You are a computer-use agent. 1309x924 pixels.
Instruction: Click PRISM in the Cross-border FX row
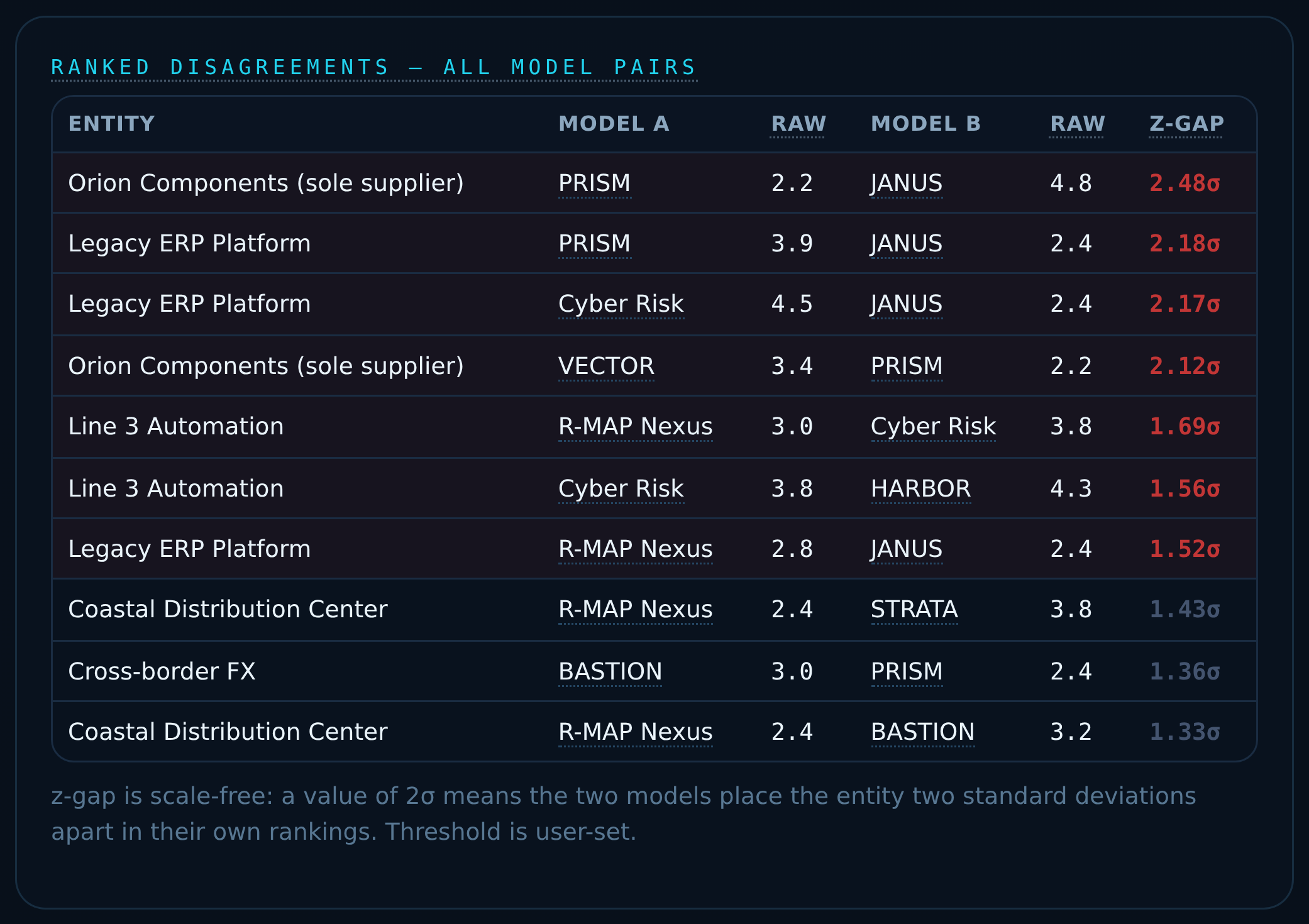906,672
